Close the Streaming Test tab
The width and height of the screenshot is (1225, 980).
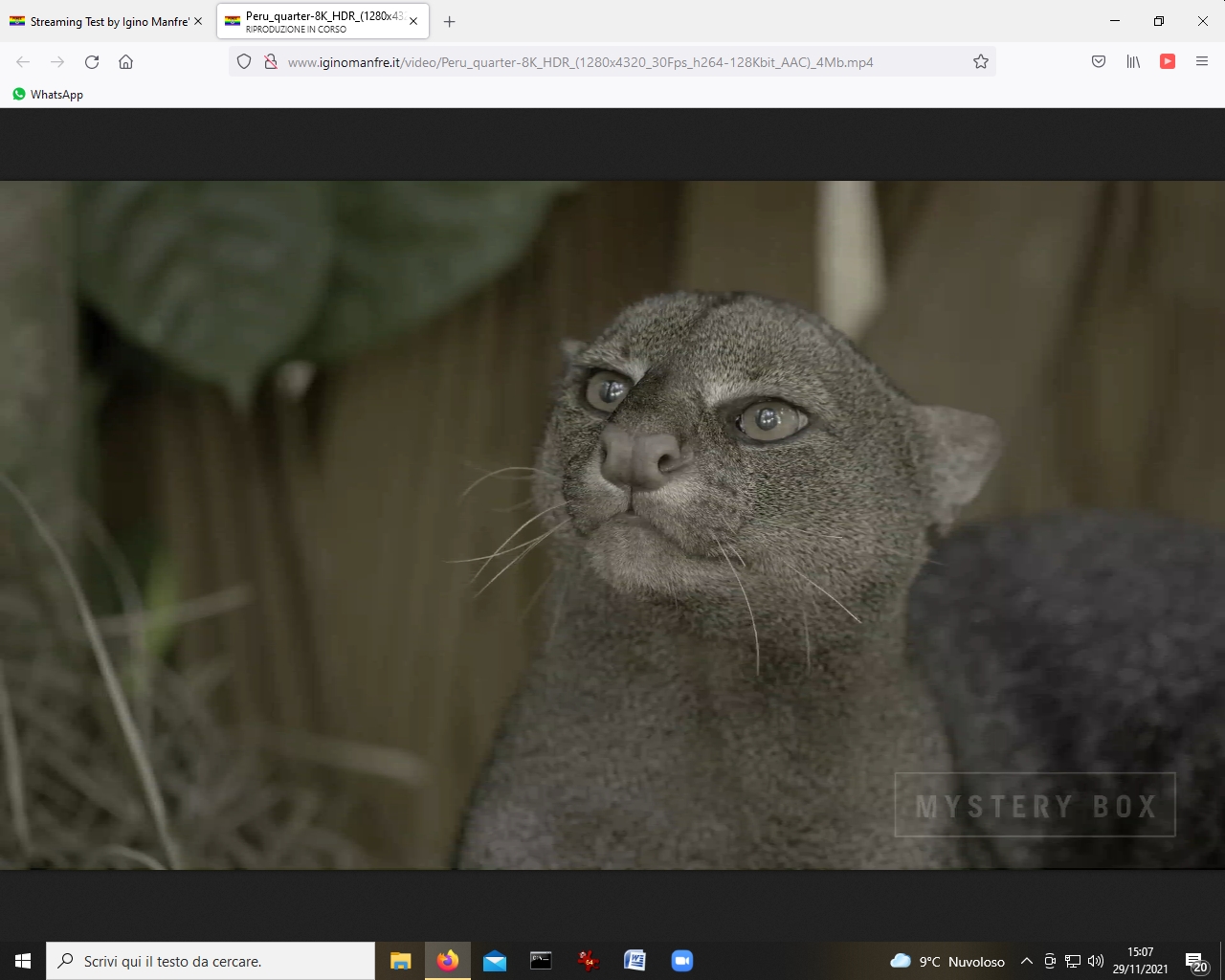coord(198,21)
